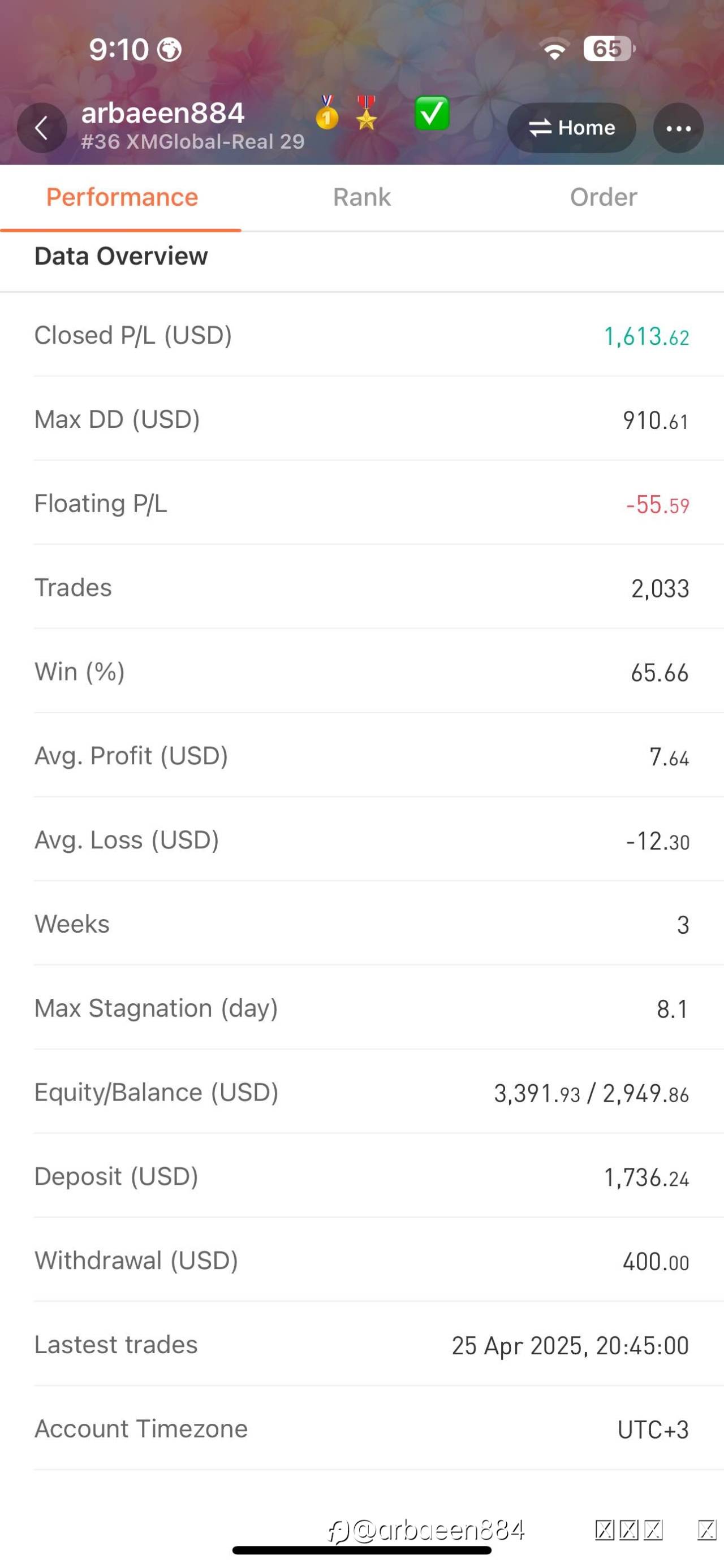Open the Performance tab
The image size is (724, 1568).
[x=122, y=197]
